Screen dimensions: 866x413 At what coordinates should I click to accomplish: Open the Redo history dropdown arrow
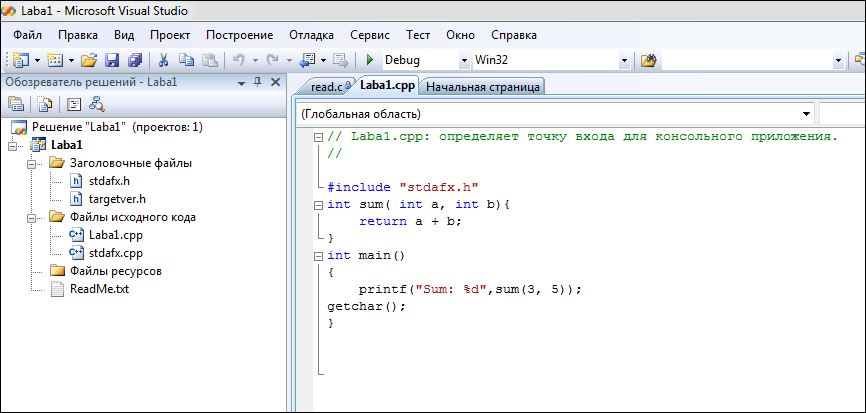(x=289, y=60)
